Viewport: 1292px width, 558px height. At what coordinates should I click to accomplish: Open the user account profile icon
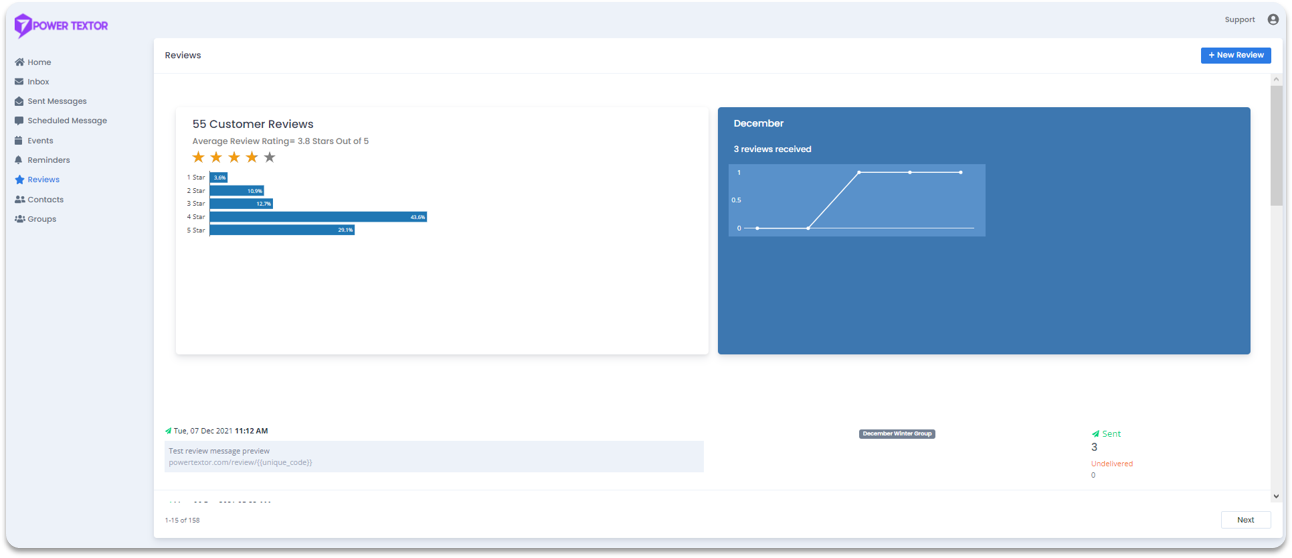click(x=1273, y=19)
